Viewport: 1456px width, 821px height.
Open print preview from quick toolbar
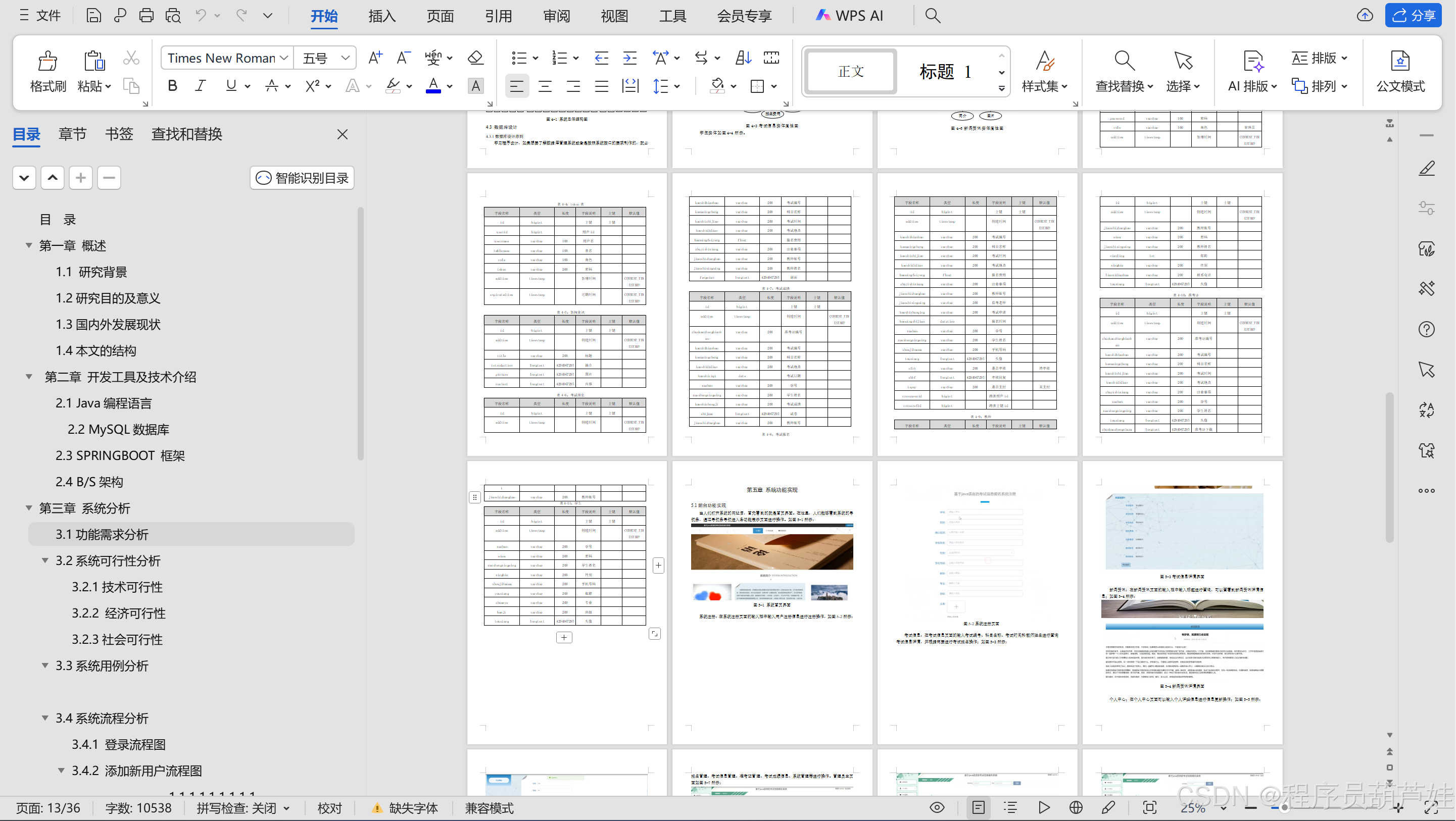coord(173,15)
